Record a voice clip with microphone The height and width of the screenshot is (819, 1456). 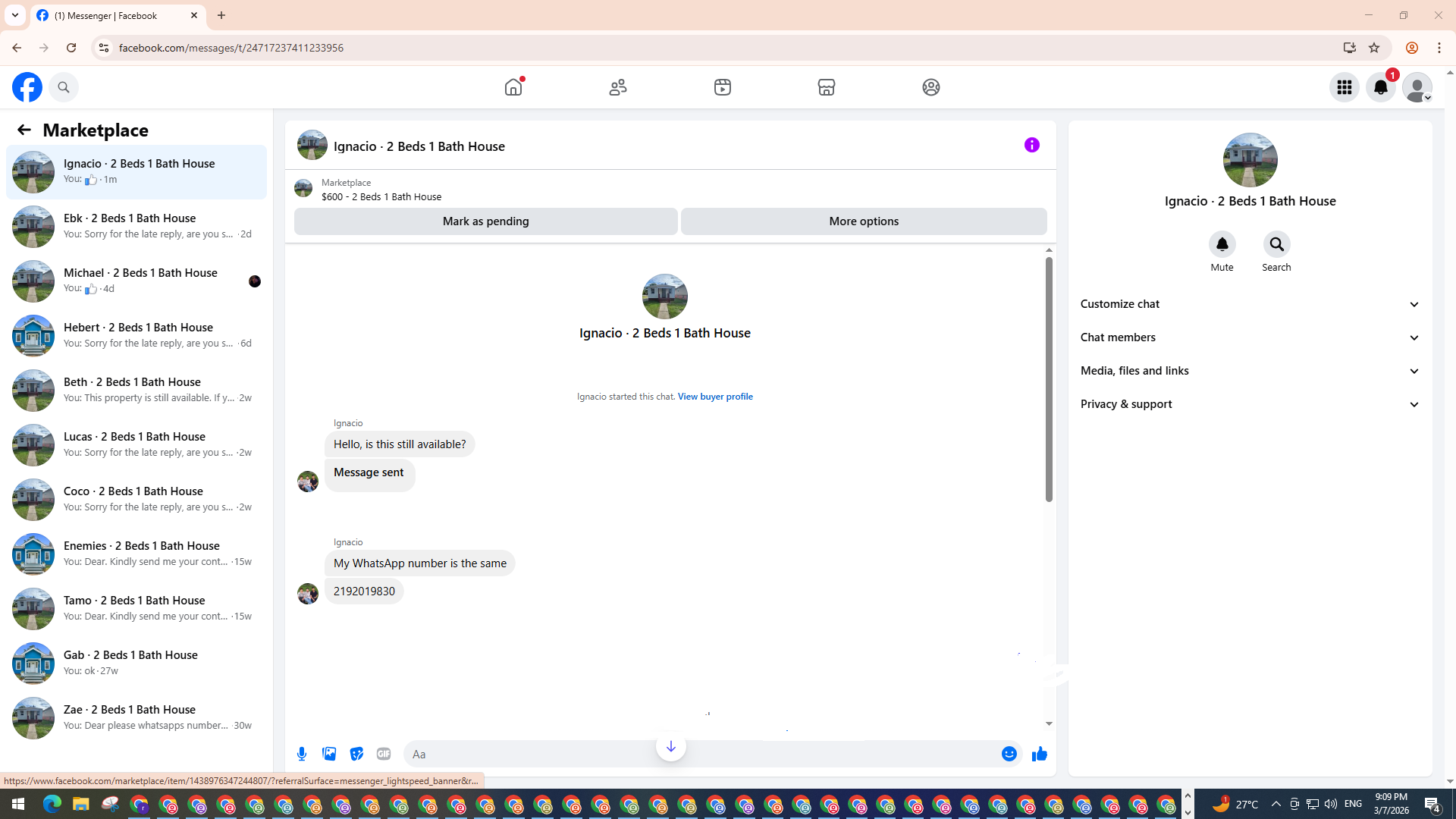coord(302,754)
